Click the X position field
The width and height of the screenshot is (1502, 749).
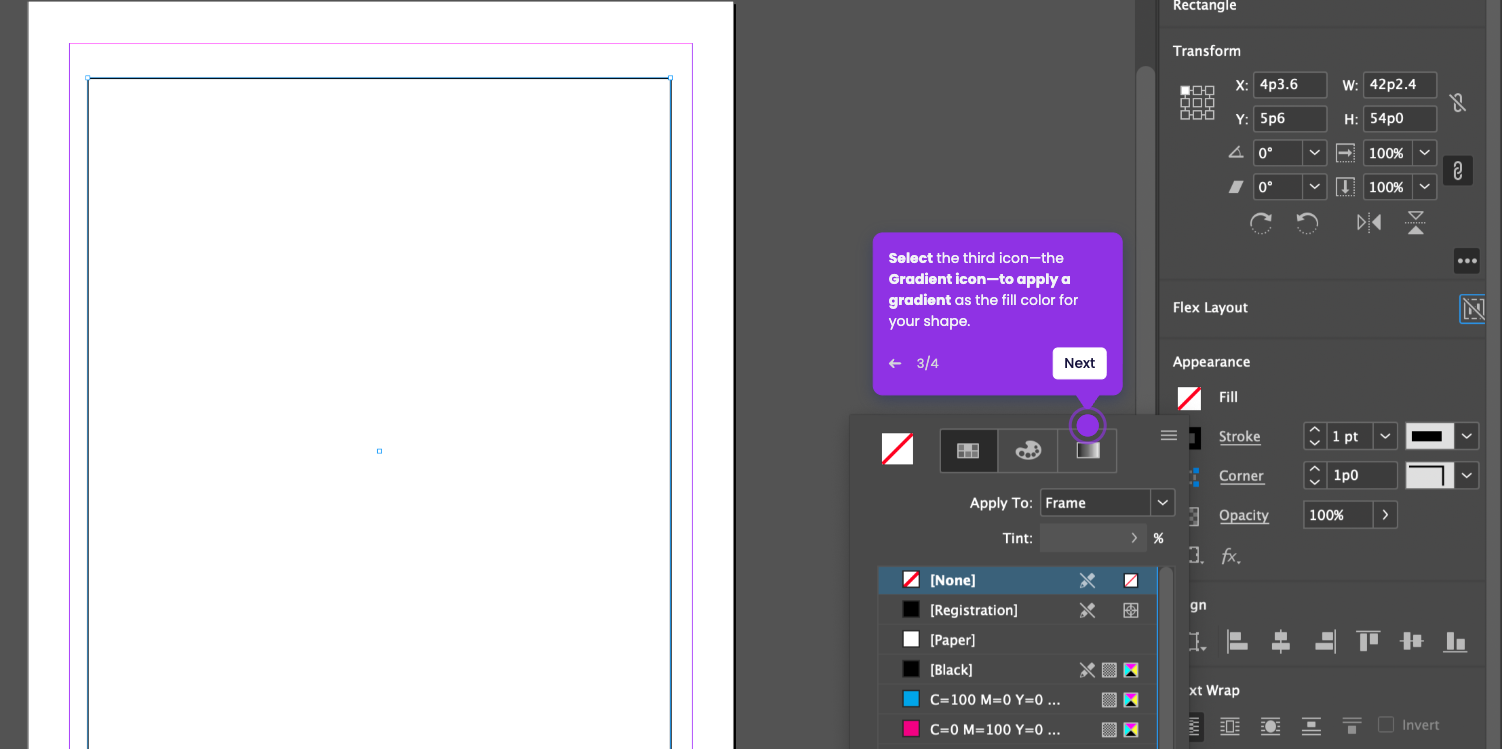[x=1290, y=85]
